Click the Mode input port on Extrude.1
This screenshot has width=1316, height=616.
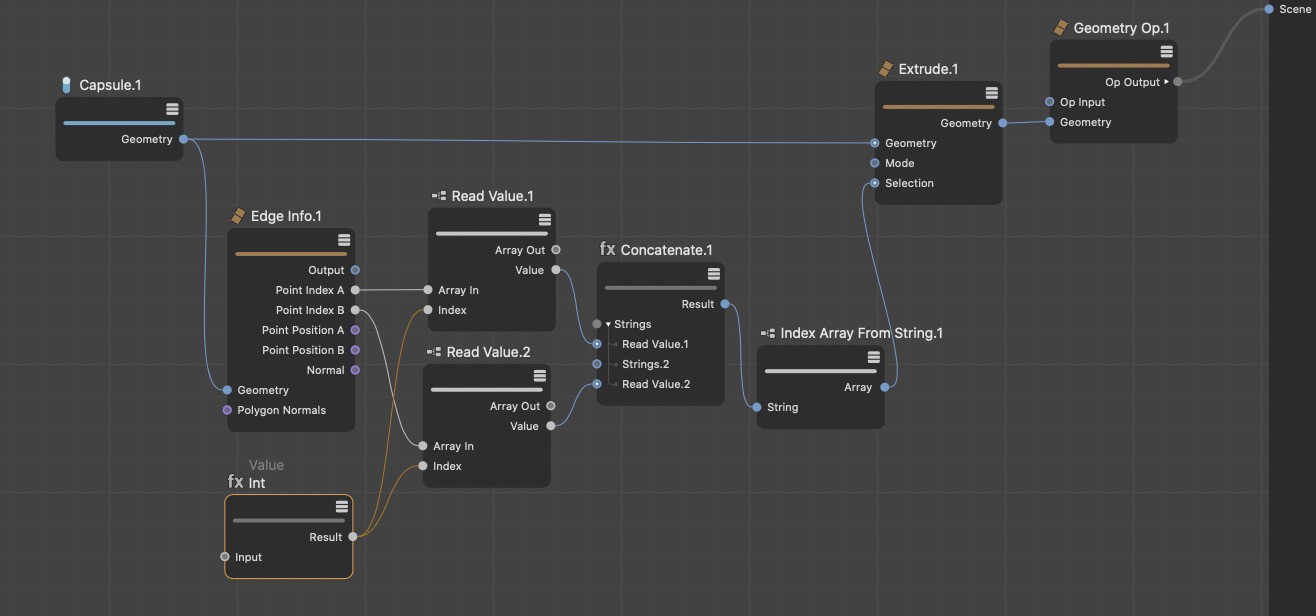click(874, 163)
